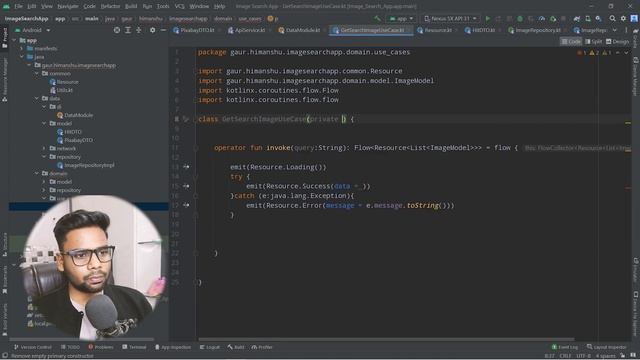Open Device Manager phone icon in toolbar
The image size is (640, 360).
click(588, 19)
